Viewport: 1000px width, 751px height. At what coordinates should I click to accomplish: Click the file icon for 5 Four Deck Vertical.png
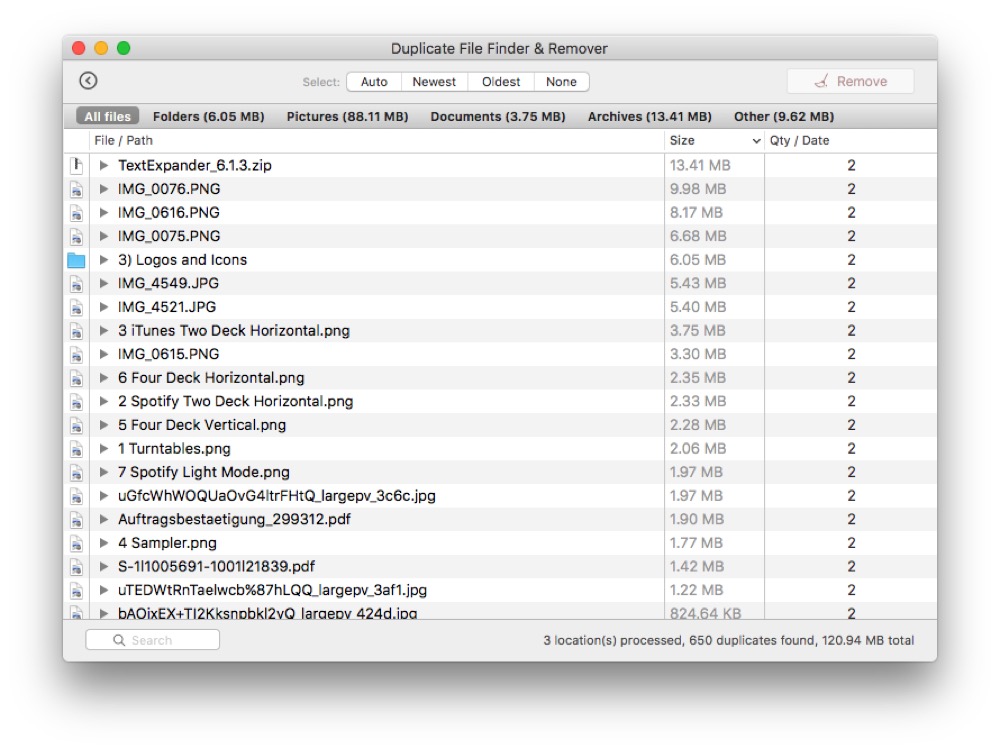(x=77, y=425)
